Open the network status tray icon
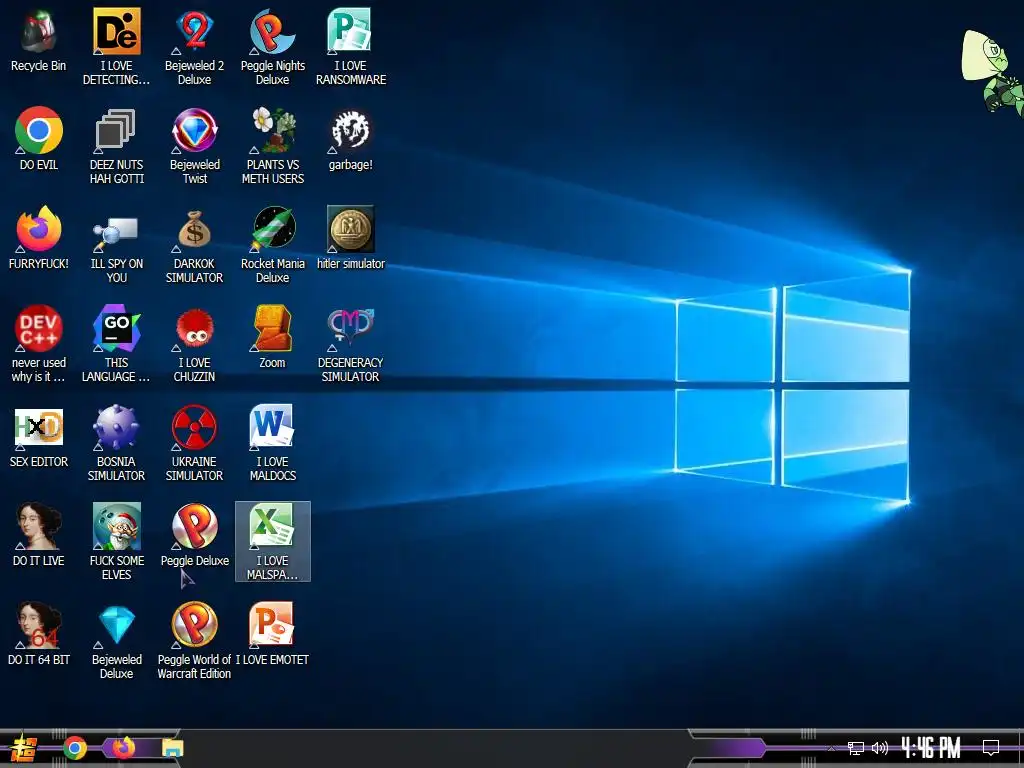Screen dimensions: 1024x768 tap(856, 748)
